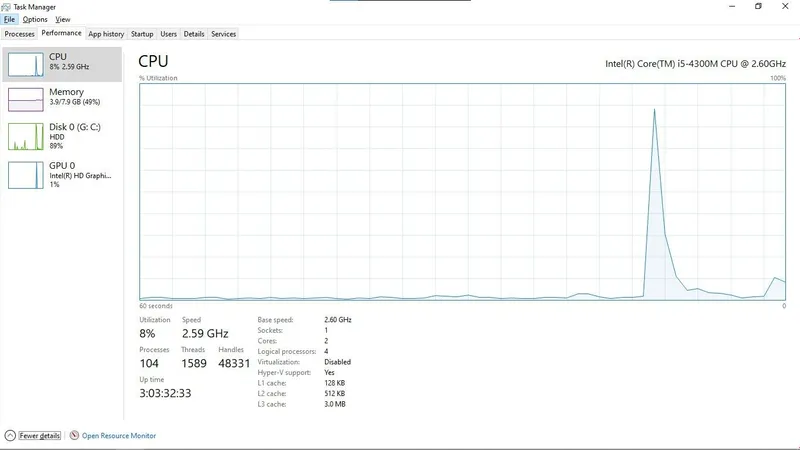This screenshot has height=450, width=800.
Task: Select the CPU mini graph thumbnail
Action: (26, 64)
